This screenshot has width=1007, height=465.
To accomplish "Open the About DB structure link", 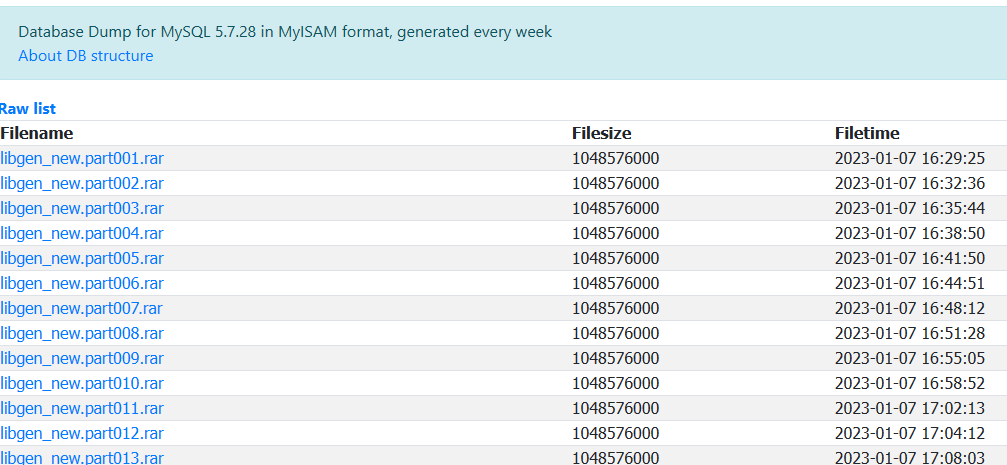I will point(85,56).
